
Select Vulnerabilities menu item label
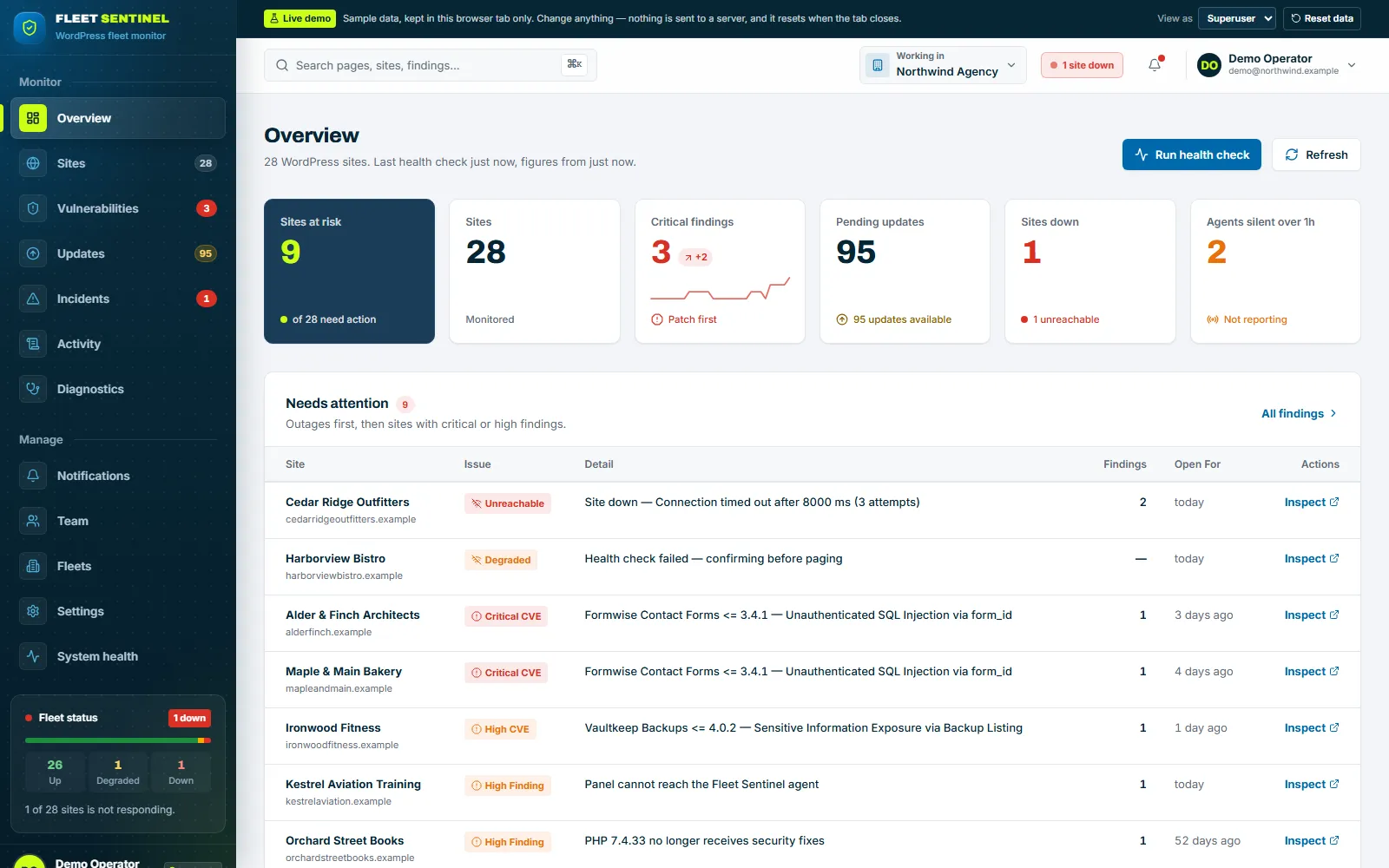98,208
